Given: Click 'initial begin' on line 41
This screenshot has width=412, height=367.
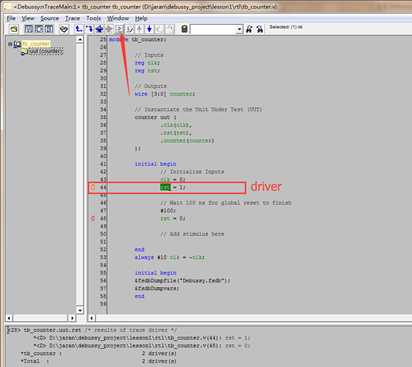Looking at the screenshot, I should 155,164.
